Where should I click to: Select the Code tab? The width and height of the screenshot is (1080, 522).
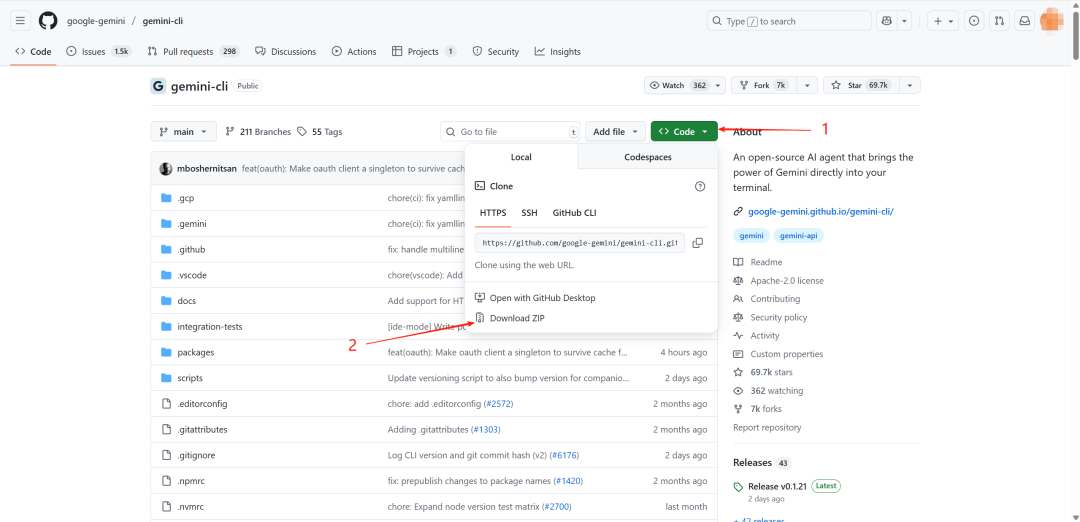point(33,52)
